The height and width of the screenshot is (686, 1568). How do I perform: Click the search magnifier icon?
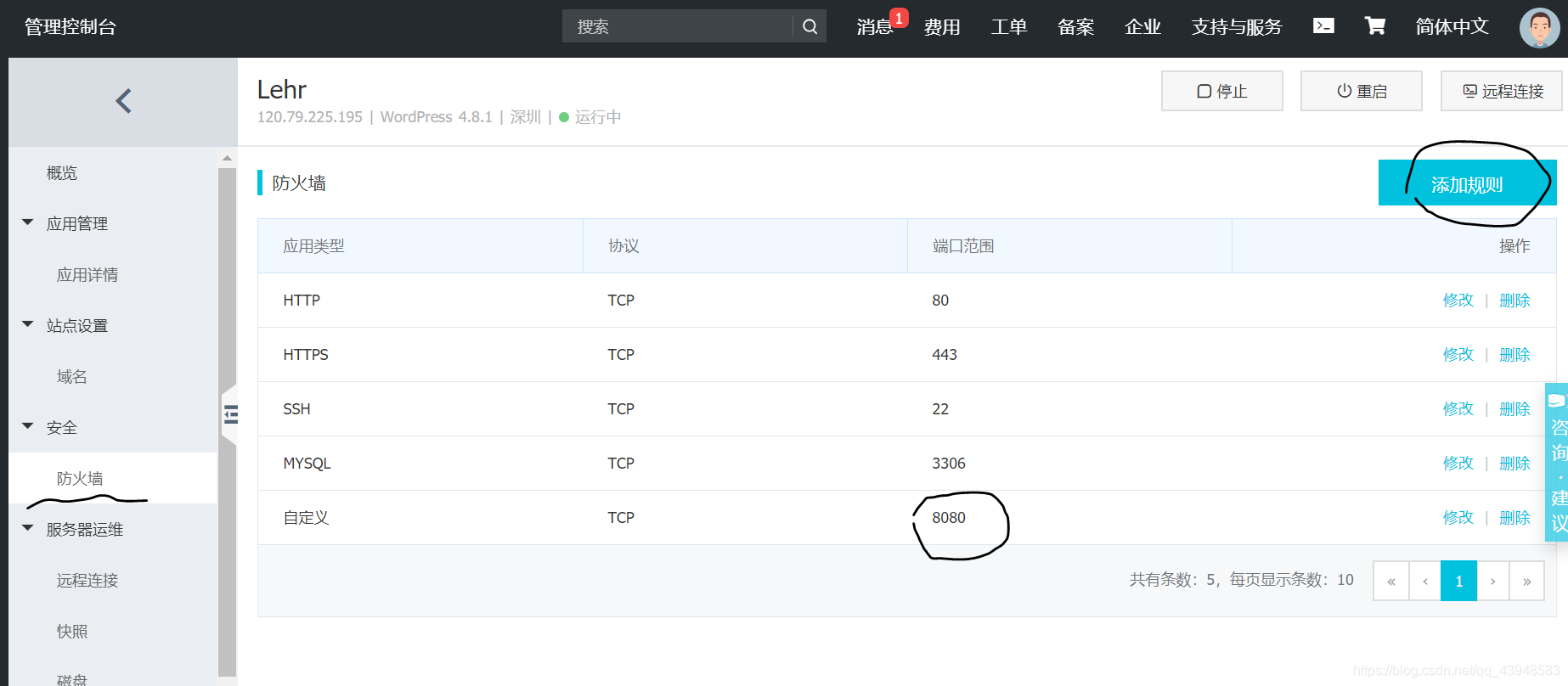coord(809,26)
